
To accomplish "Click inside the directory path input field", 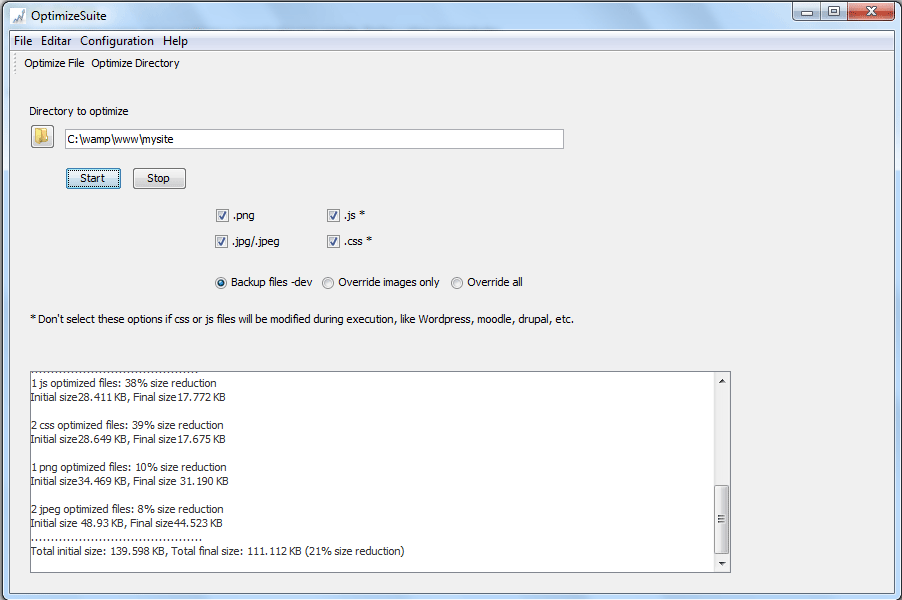I will point(313,139).
